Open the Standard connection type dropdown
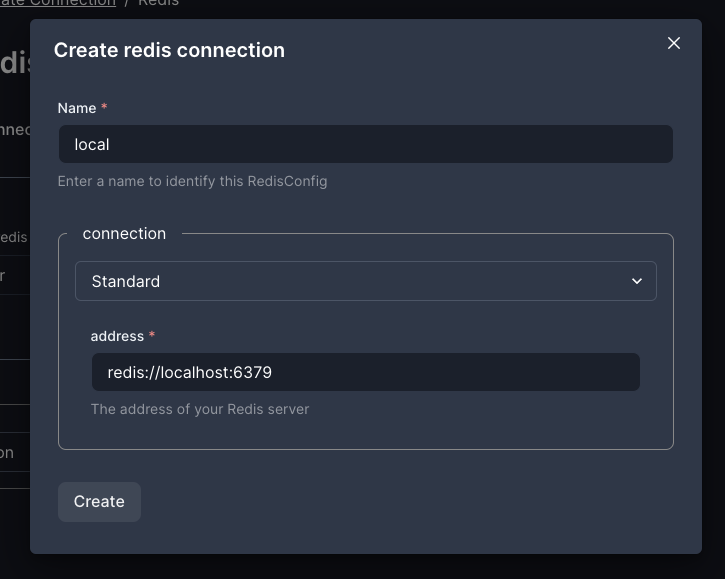Image resolution: width=725 pixels, height=579 pixels. (366, 281)
